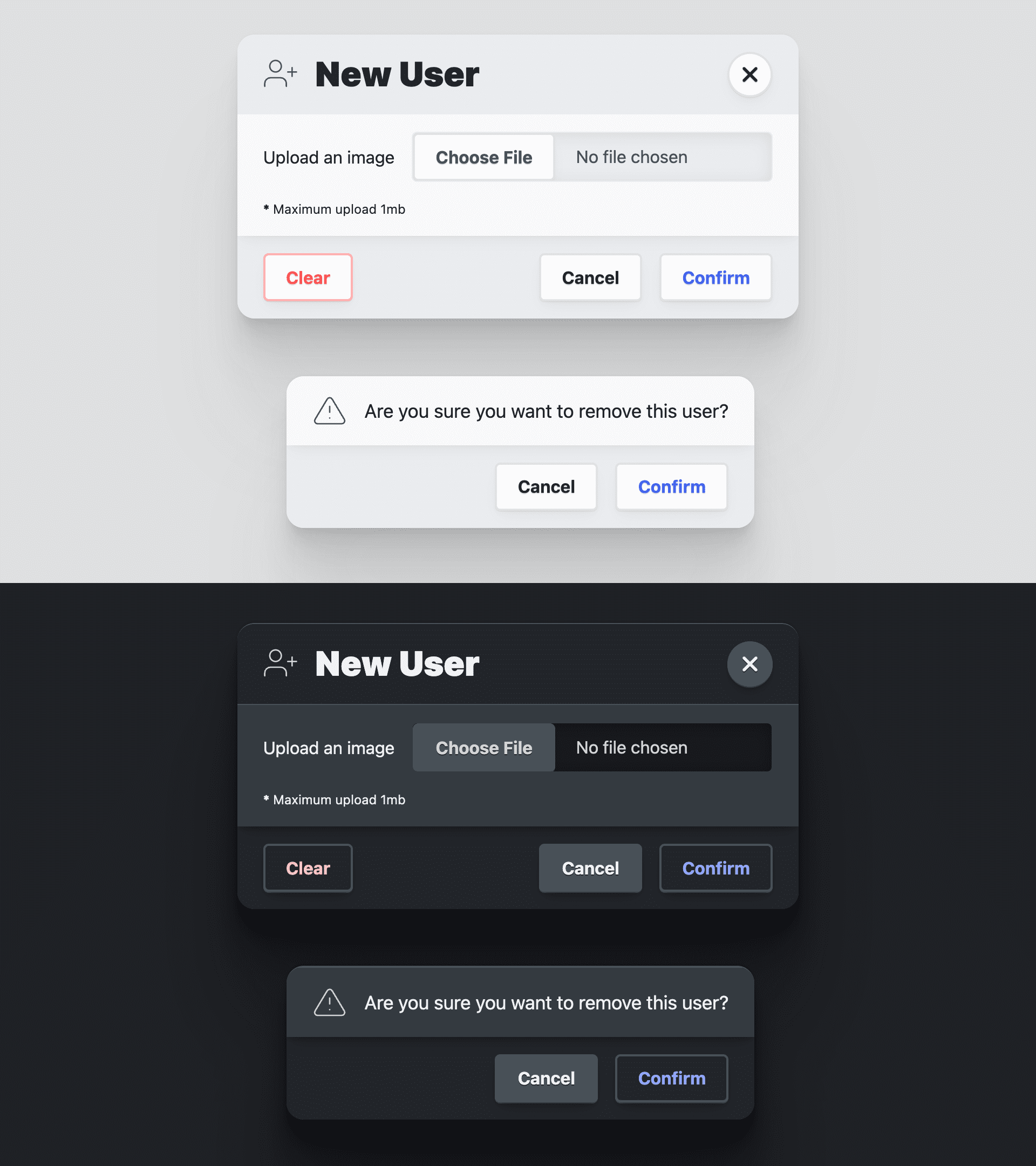This screenshot has height=1166, width=1036.
Task: Click the warning triangle icon in confirmation dialog
Action: coord(330,411)
